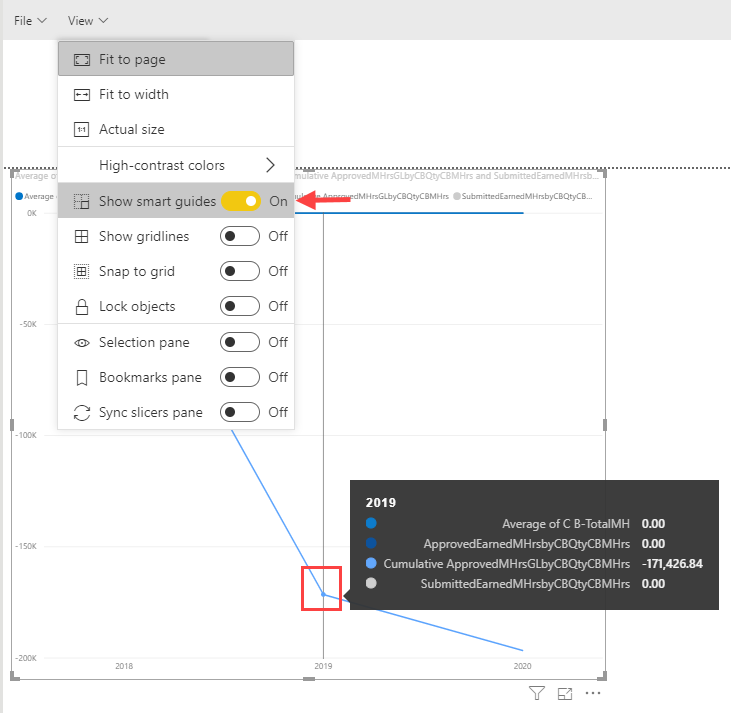Click the -100K y-axis label
The image size is (731, 713).
pyautogui.click(x=26, y=435)
